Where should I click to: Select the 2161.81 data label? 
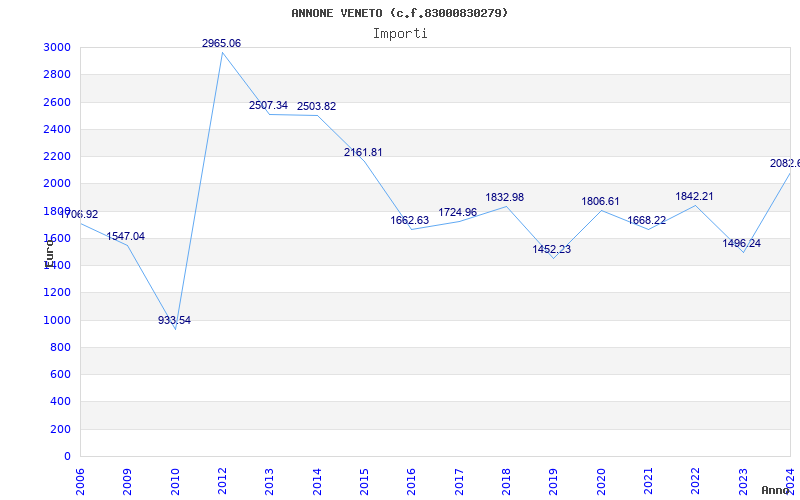coord(363,152)
